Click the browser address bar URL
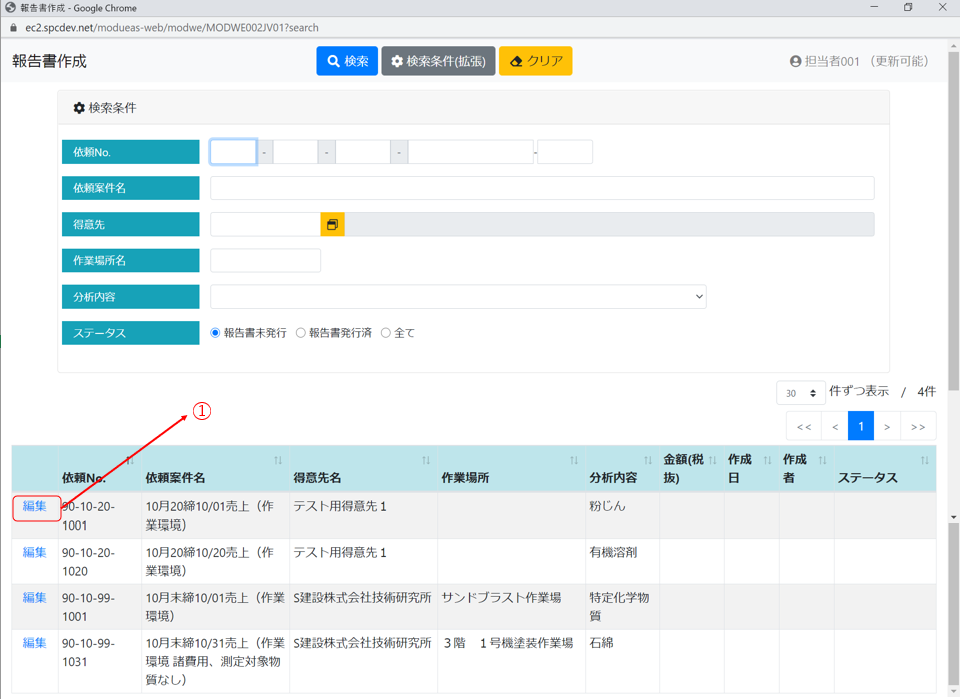Image resolution: width=960 pixels, height=699 pixels. 172,28
